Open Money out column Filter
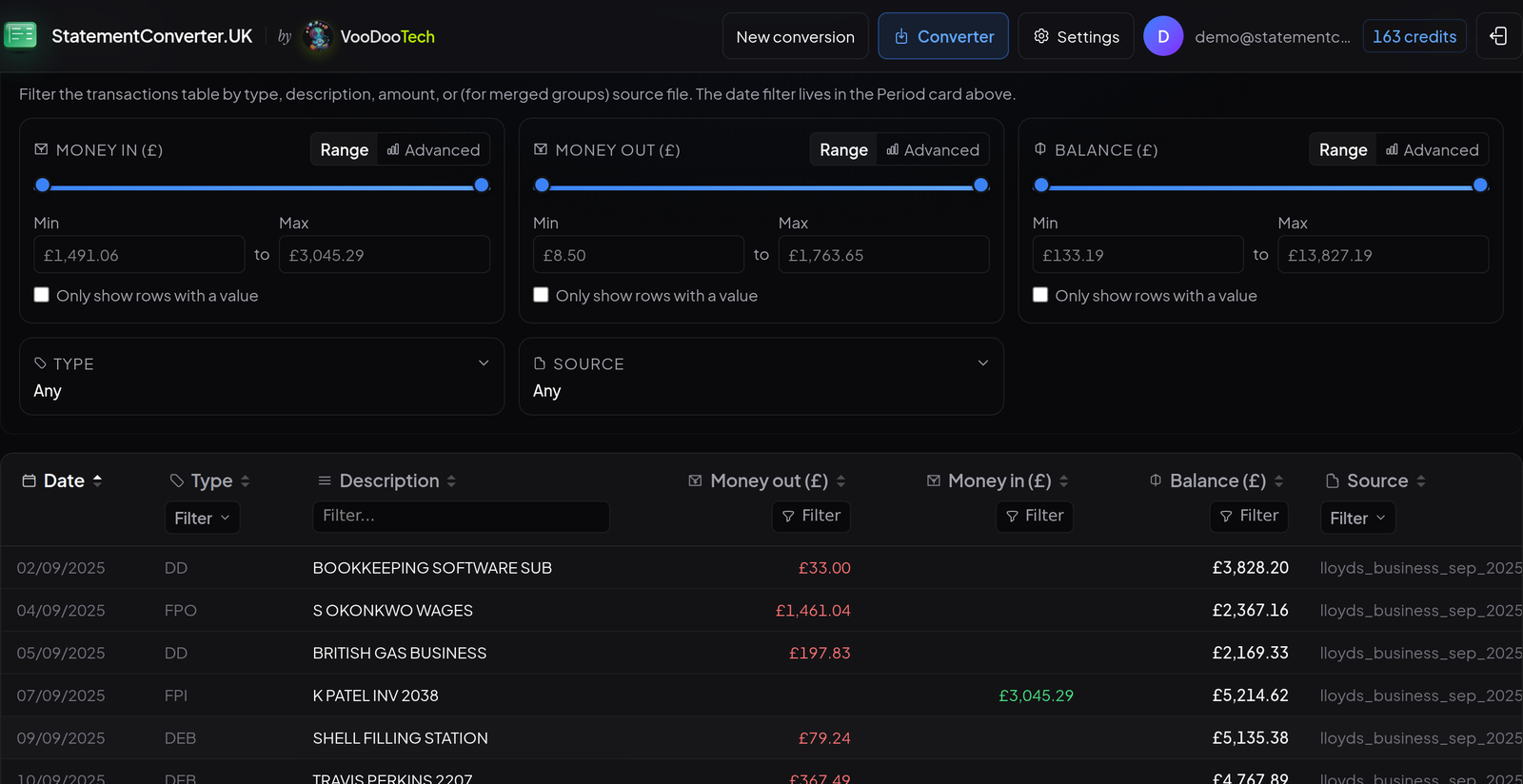The height and width of the screenshot is (784, 1523). point(811,516)
